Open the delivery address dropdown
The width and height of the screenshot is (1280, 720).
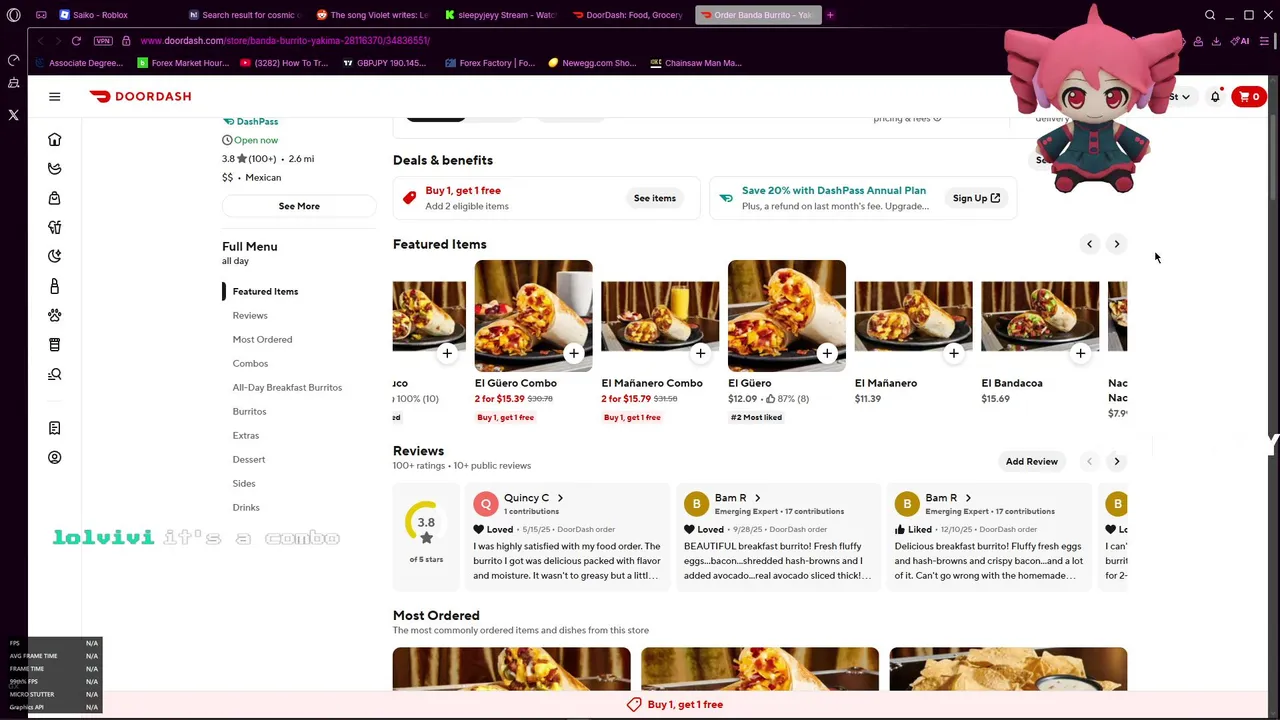1180,97
